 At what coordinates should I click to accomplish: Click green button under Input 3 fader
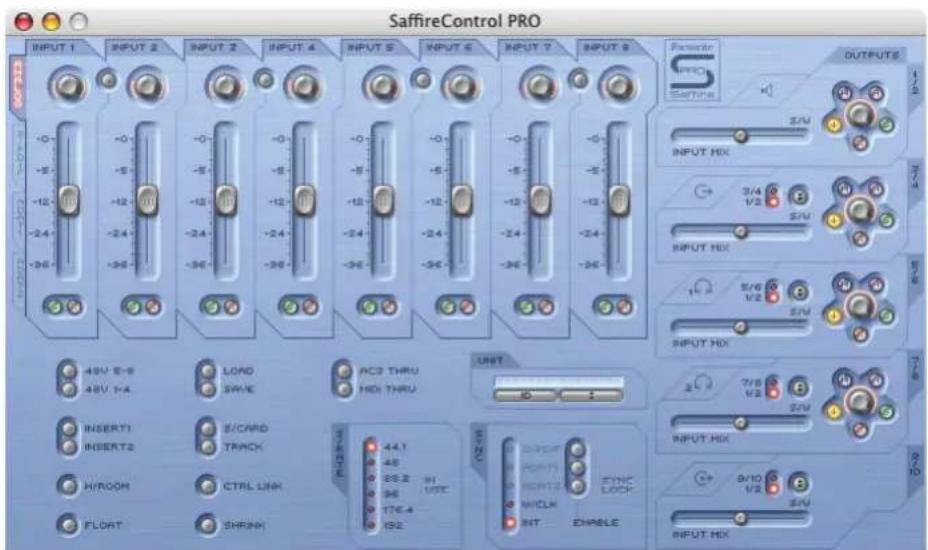click(212, 307)
